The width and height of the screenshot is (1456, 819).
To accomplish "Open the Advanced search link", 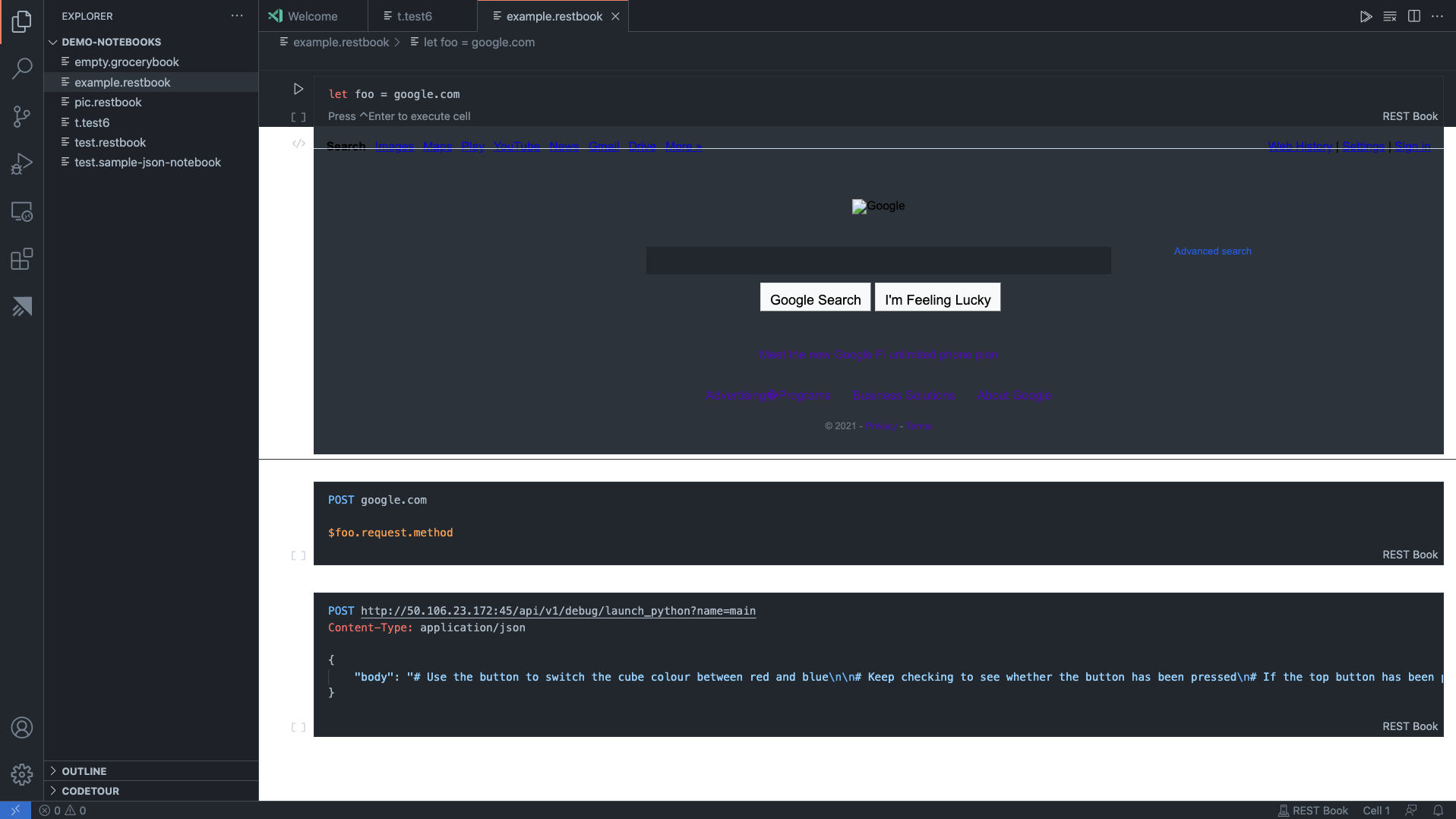I will (x=1211, y=251).
